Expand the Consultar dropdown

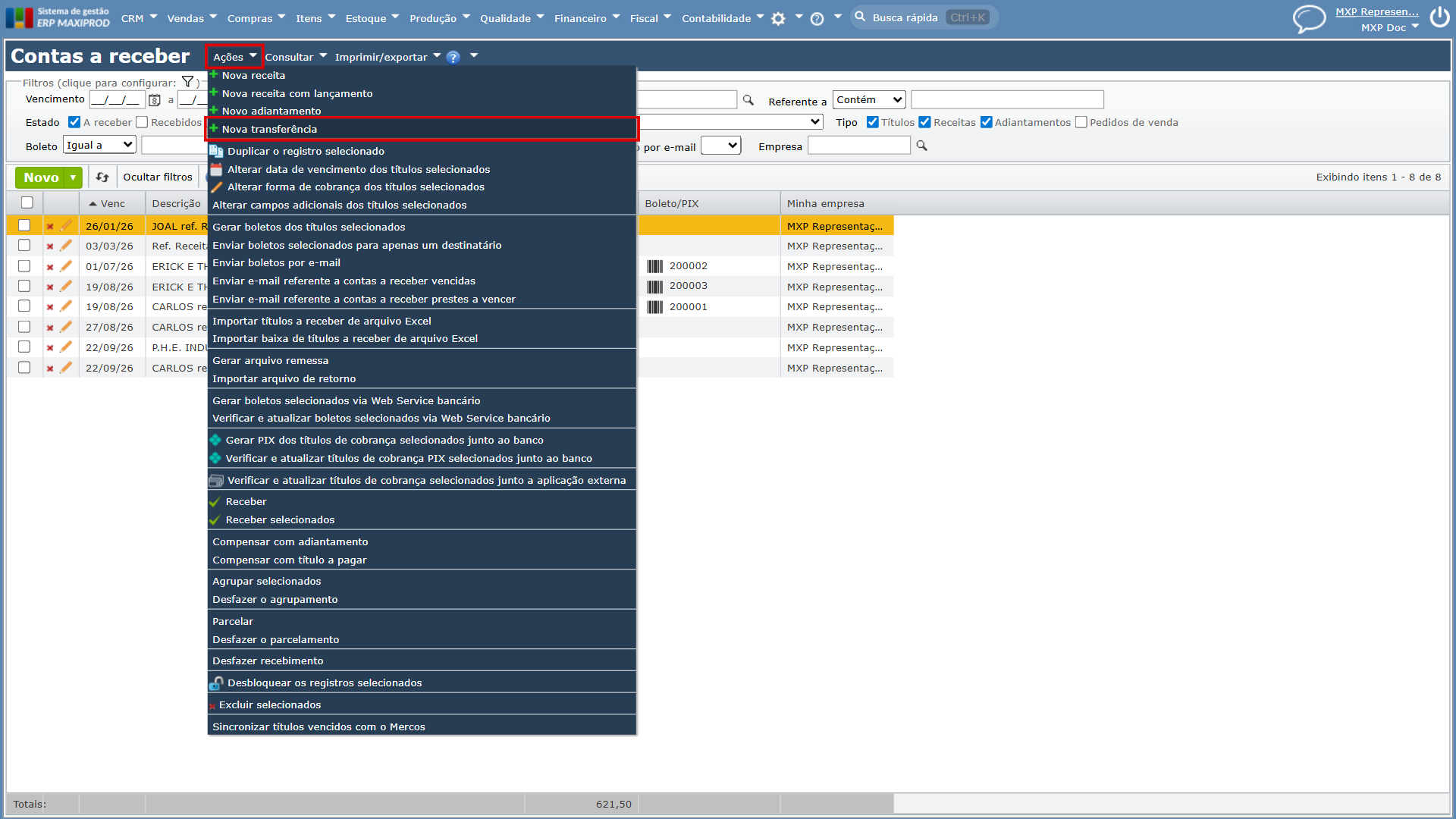point(296,57)
